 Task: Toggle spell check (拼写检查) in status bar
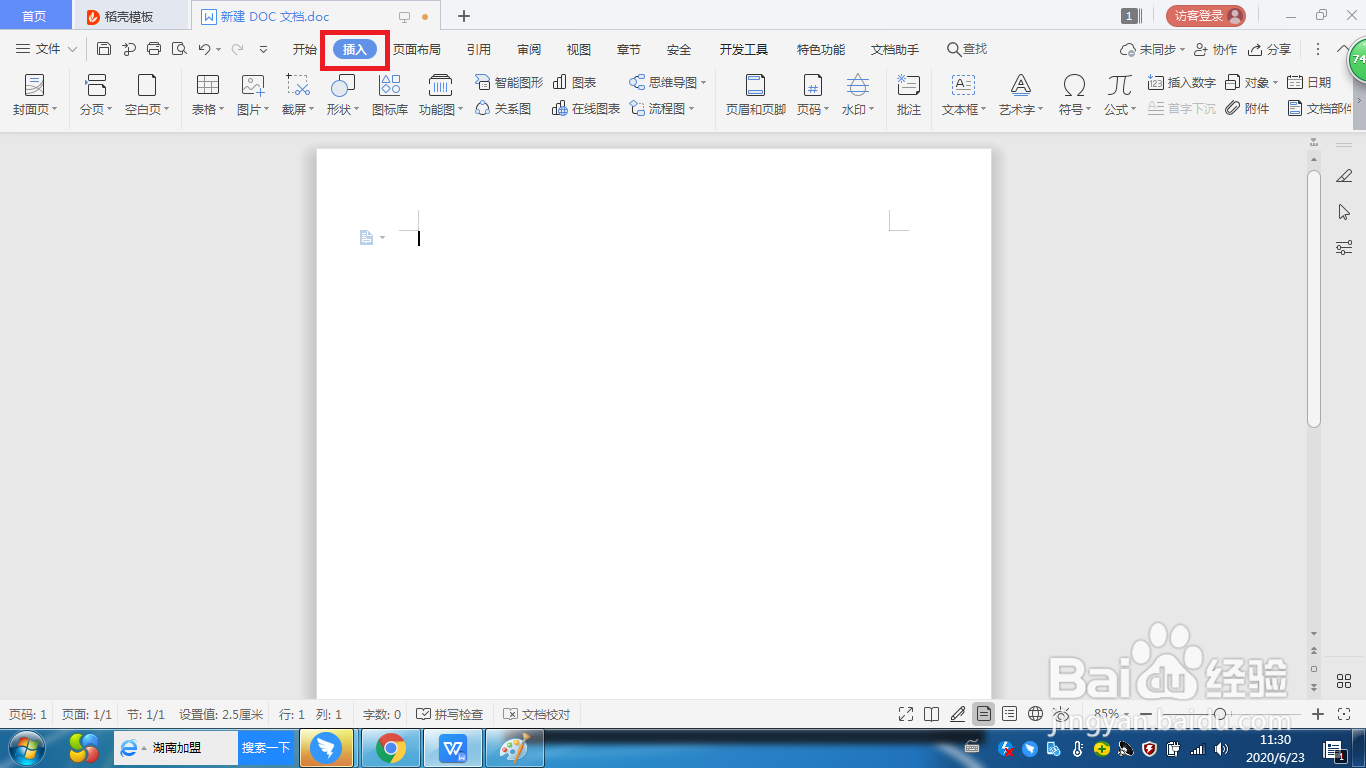point(450,714)
